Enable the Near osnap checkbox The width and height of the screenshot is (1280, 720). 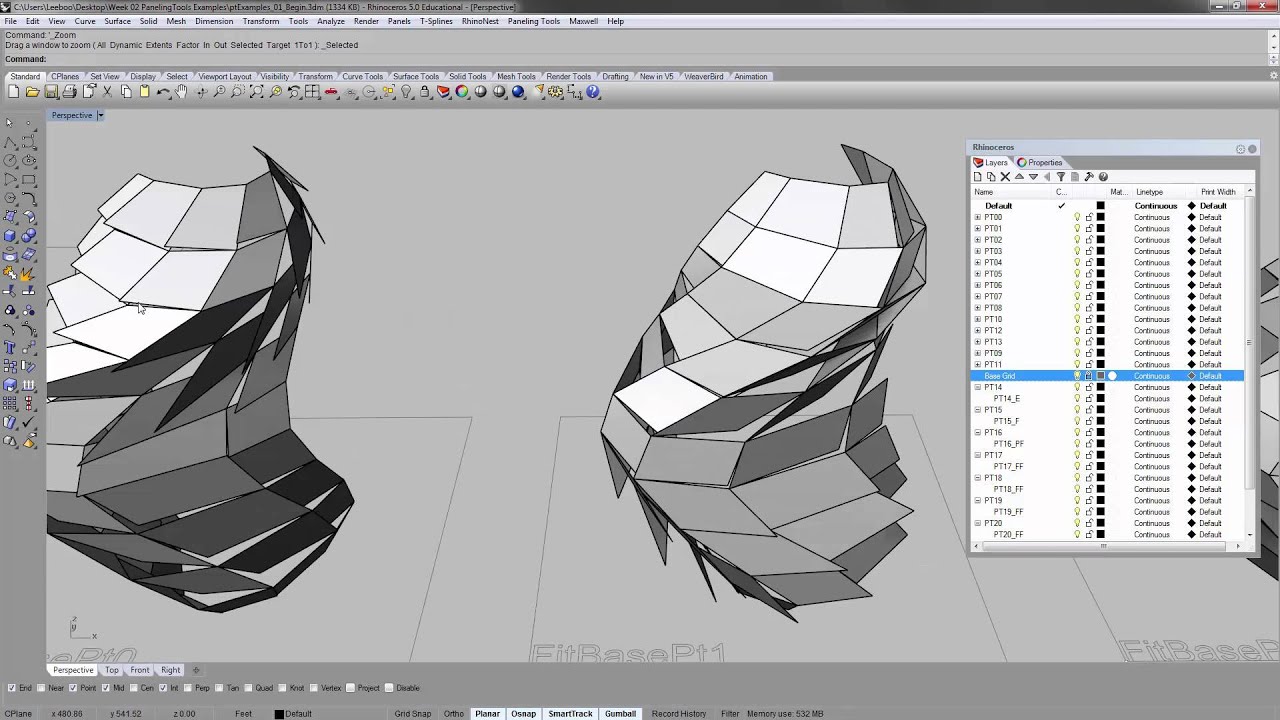click(43, 688)
